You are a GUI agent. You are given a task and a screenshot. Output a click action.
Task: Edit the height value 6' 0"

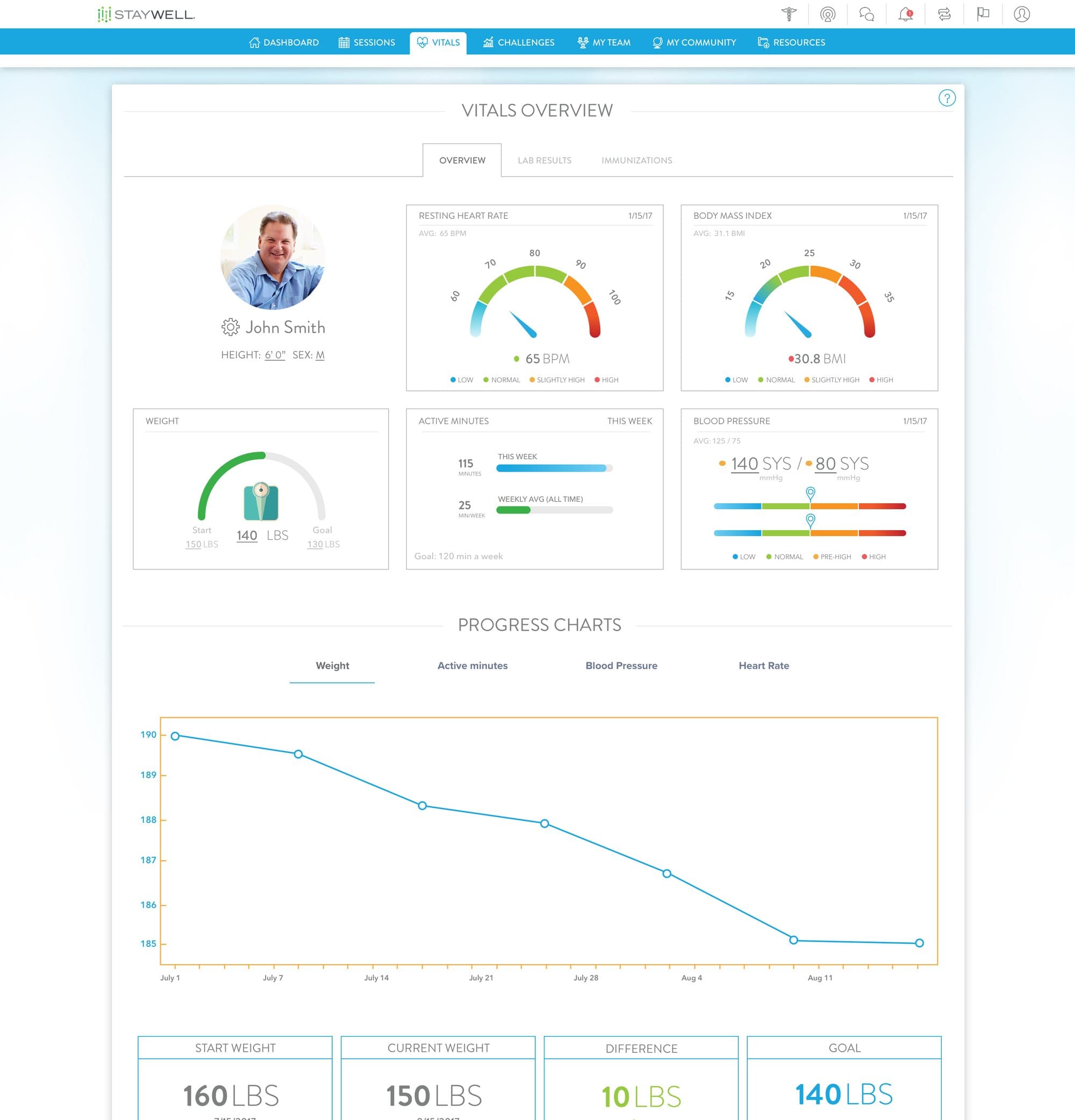point(275,355)
